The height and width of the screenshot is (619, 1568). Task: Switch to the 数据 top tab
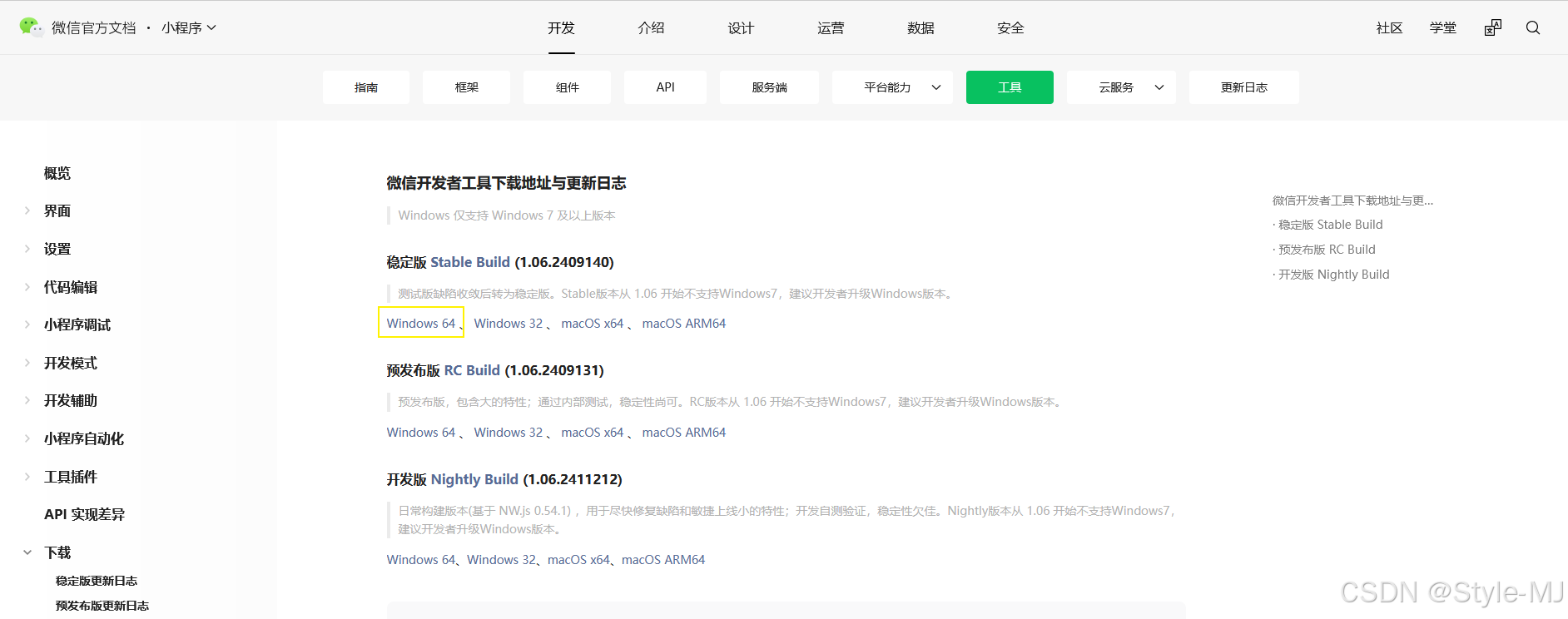click(x=920, y=27)
